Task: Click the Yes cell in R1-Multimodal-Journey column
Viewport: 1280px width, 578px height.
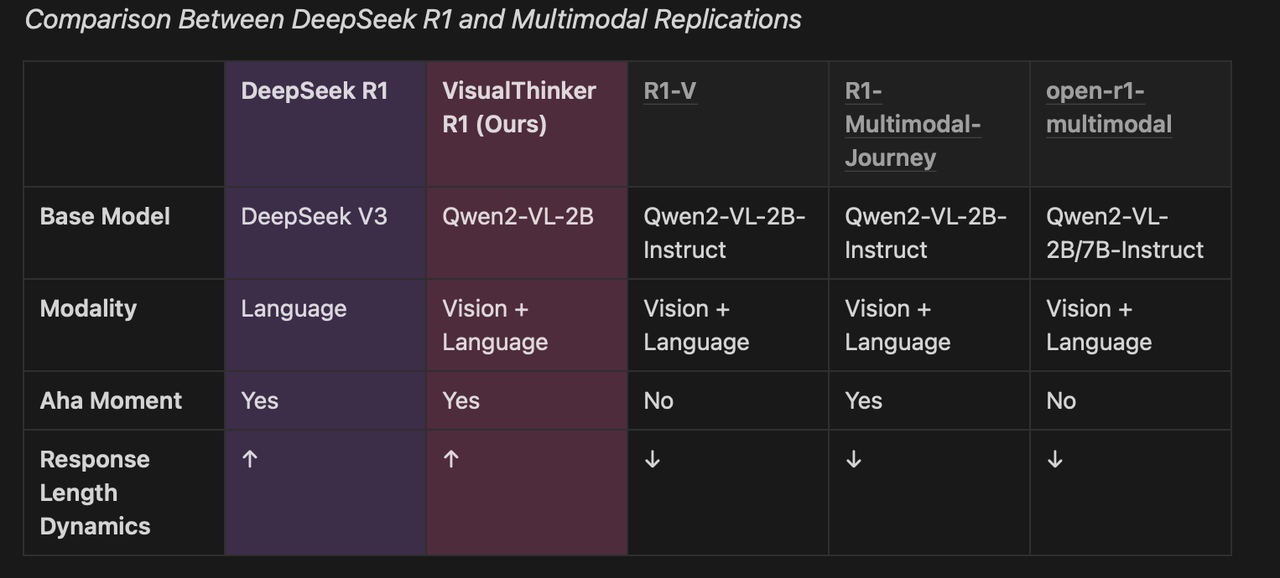Action: click(864, 401)
